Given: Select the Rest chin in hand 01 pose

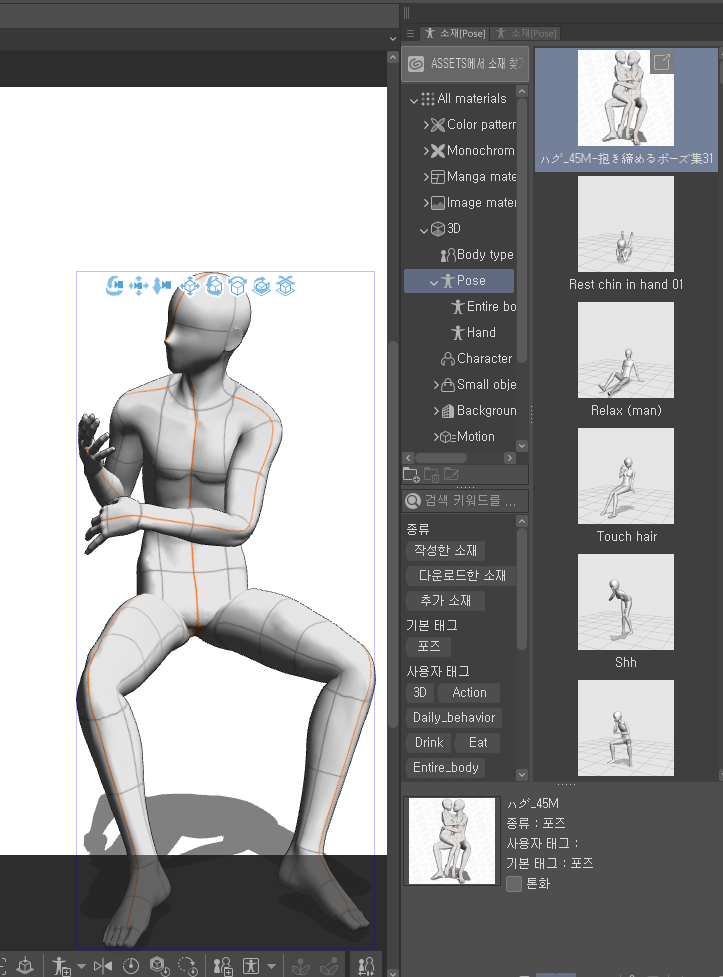Looking at the screenshot, I should pyautogui.click(x=626, y=224).
